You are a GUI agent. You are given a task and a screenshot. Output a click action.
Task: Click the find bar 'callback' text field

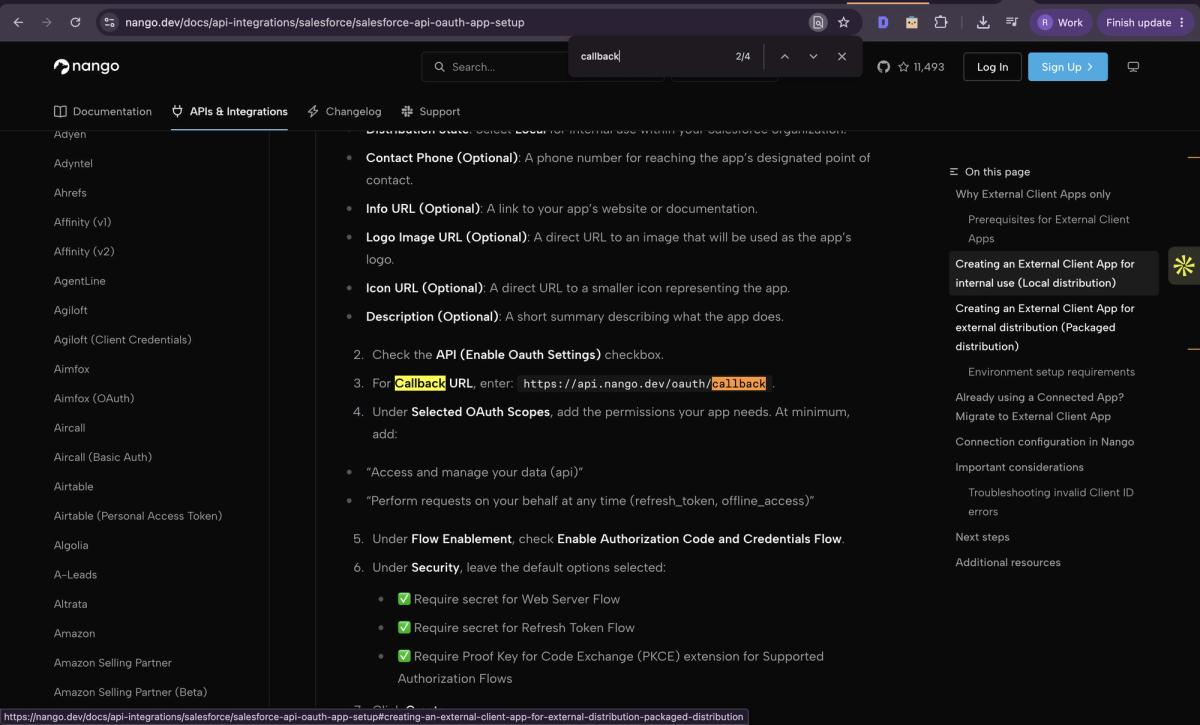point(650,57)
